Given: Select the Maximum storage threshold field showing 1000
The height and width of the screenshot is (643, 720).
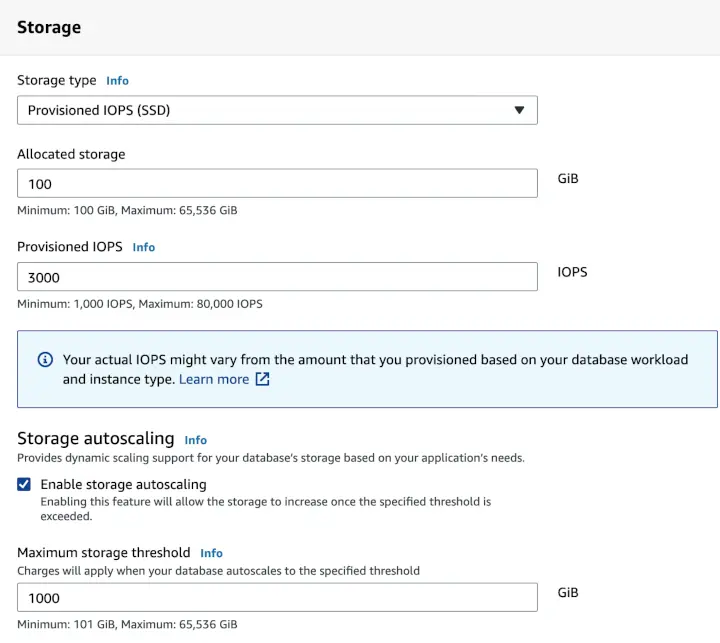Looking at the screenshot, I should click(x=277, y=598).
